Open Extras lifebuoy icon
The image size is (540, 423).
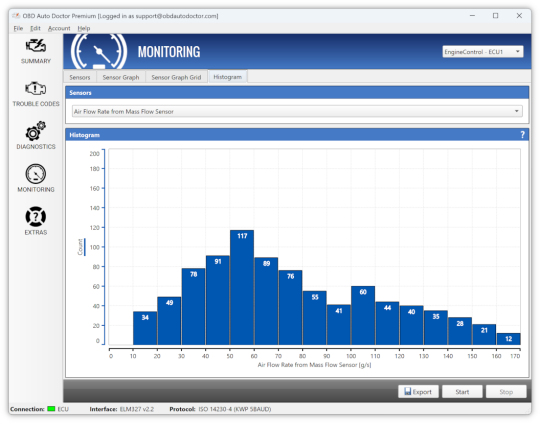[x=35, y=217]
